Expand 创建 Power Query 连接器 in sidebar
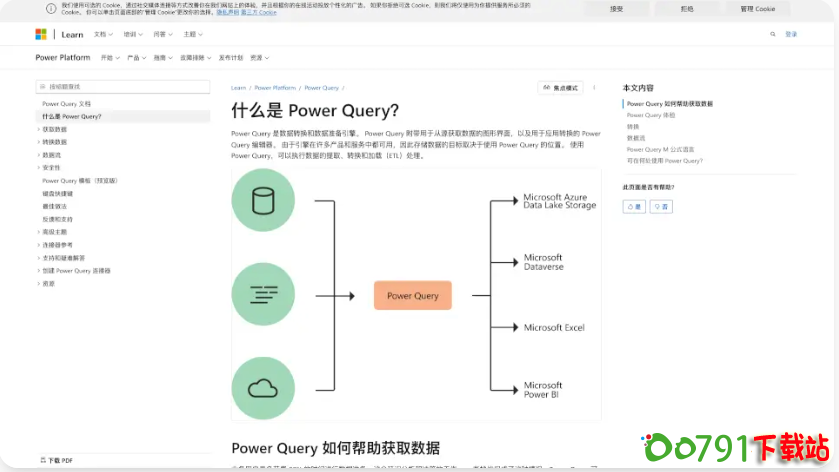839x472 pixels. (76, 271)
